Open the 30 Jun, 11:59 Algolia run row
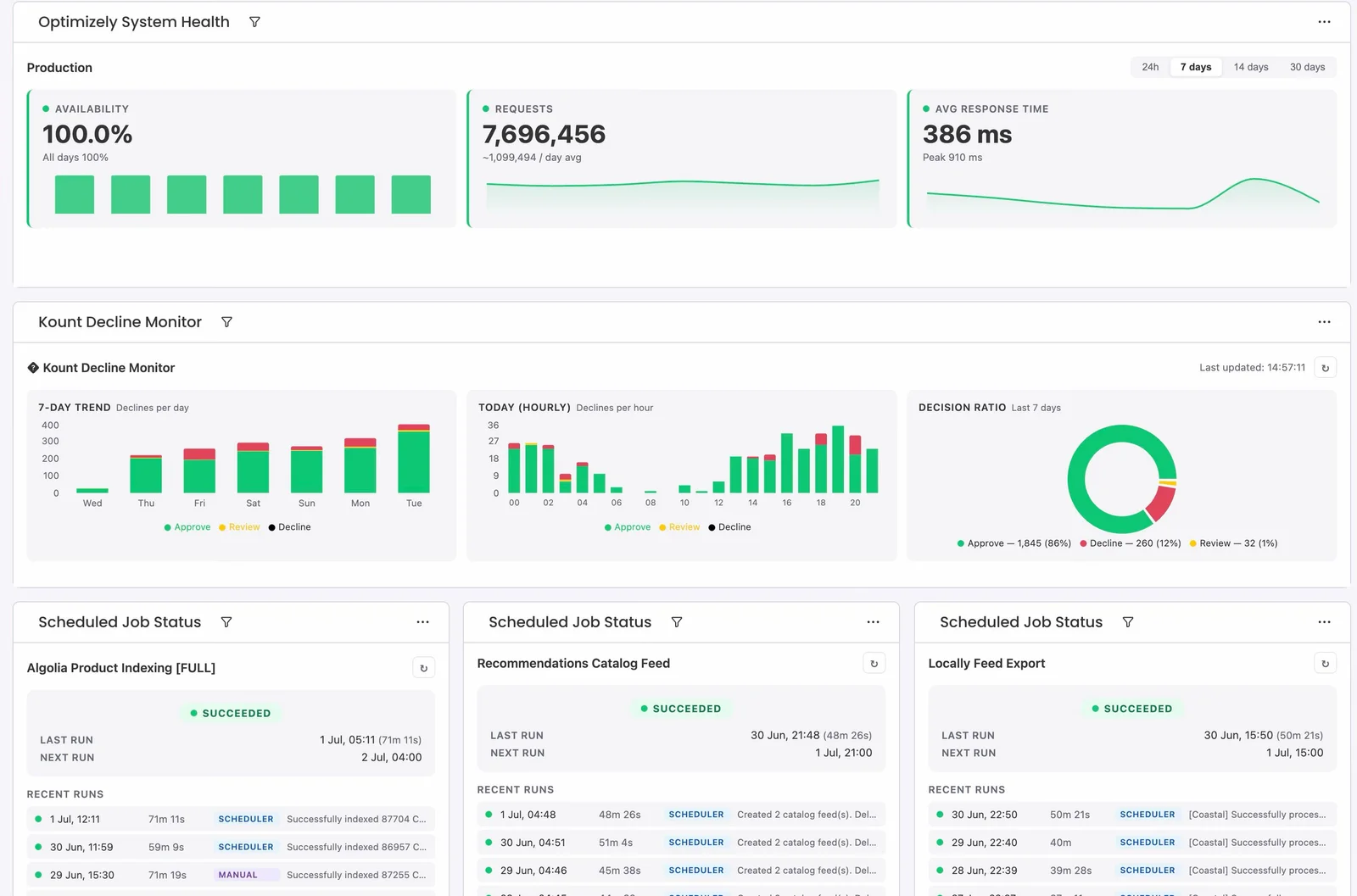The width and height of the screenshot is (1357, 896). [231, 847]
